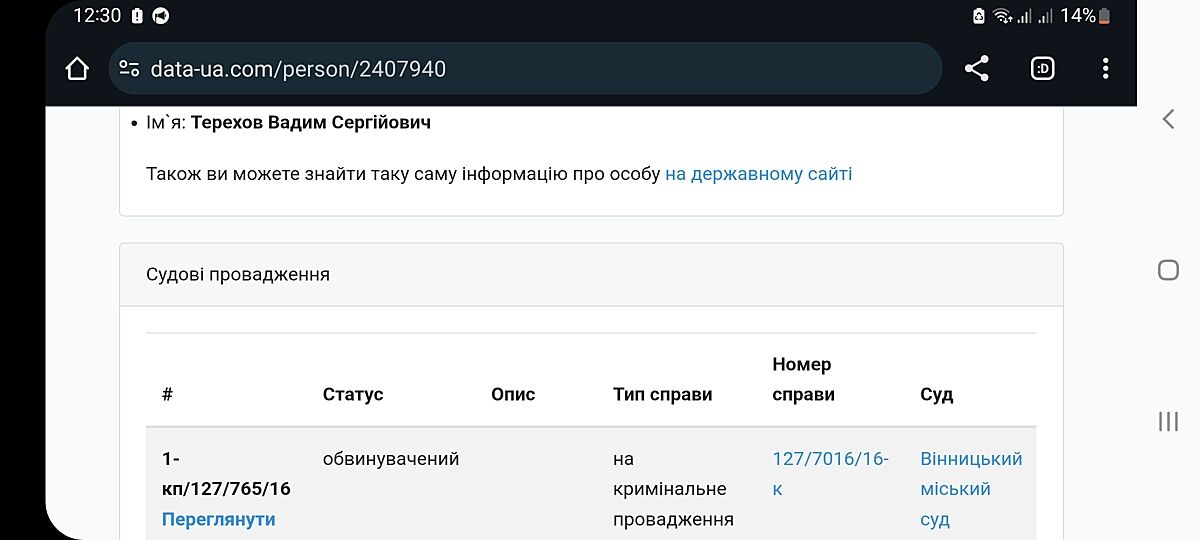Viewport: 1200px width, 540px height.
Task: Open site info icon in address bar
Action: click(x=129, y=68)
